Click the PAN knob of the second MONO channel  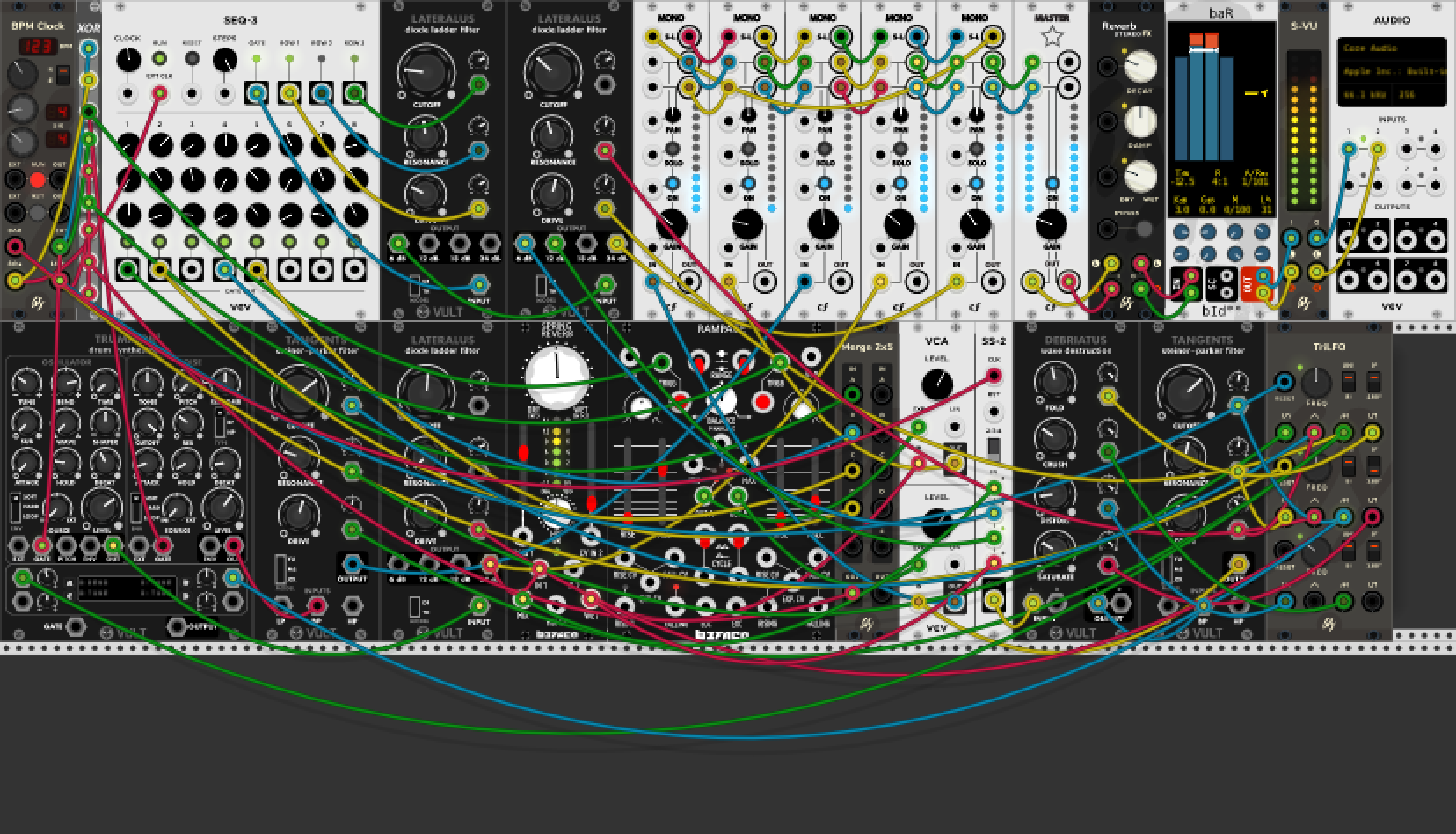748,115
